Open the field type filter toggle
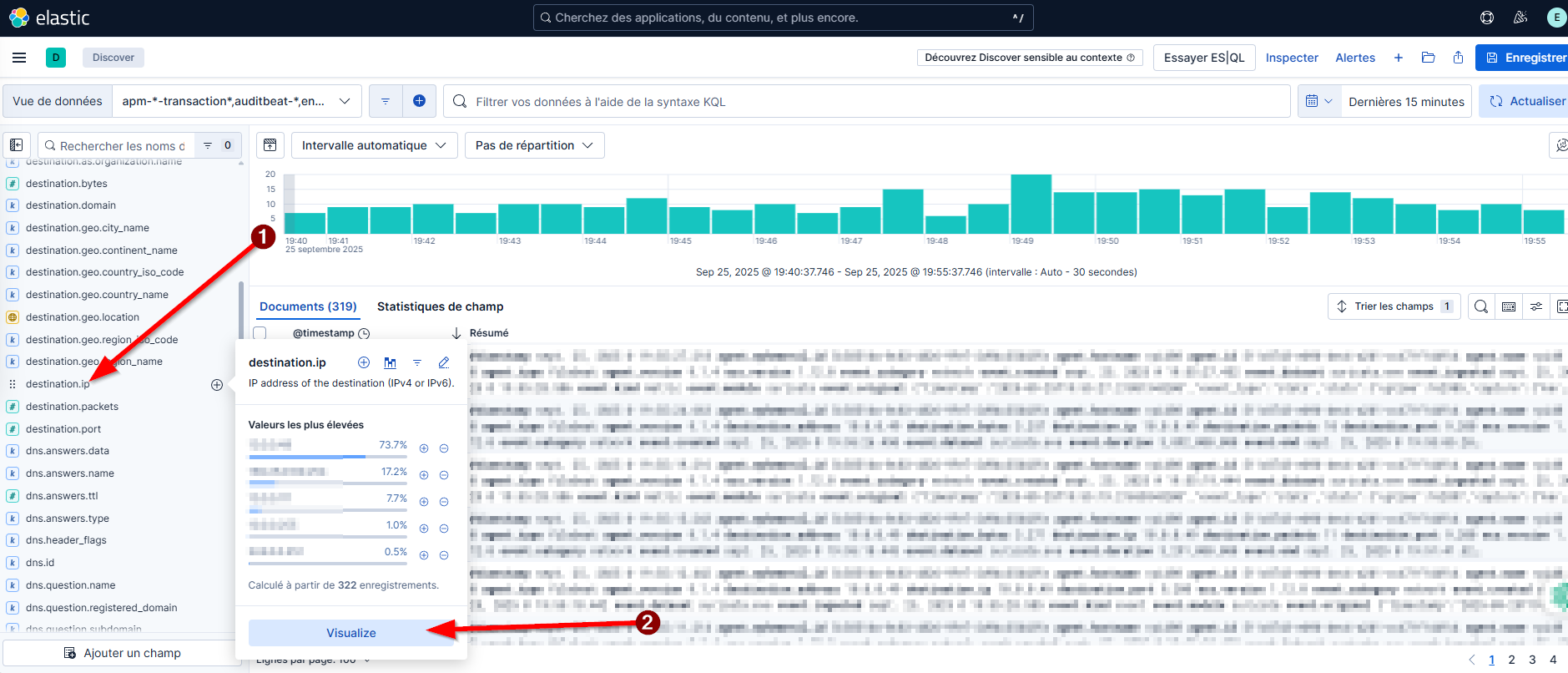Viewport: 1568px width, 673px height. coord(217,145)
